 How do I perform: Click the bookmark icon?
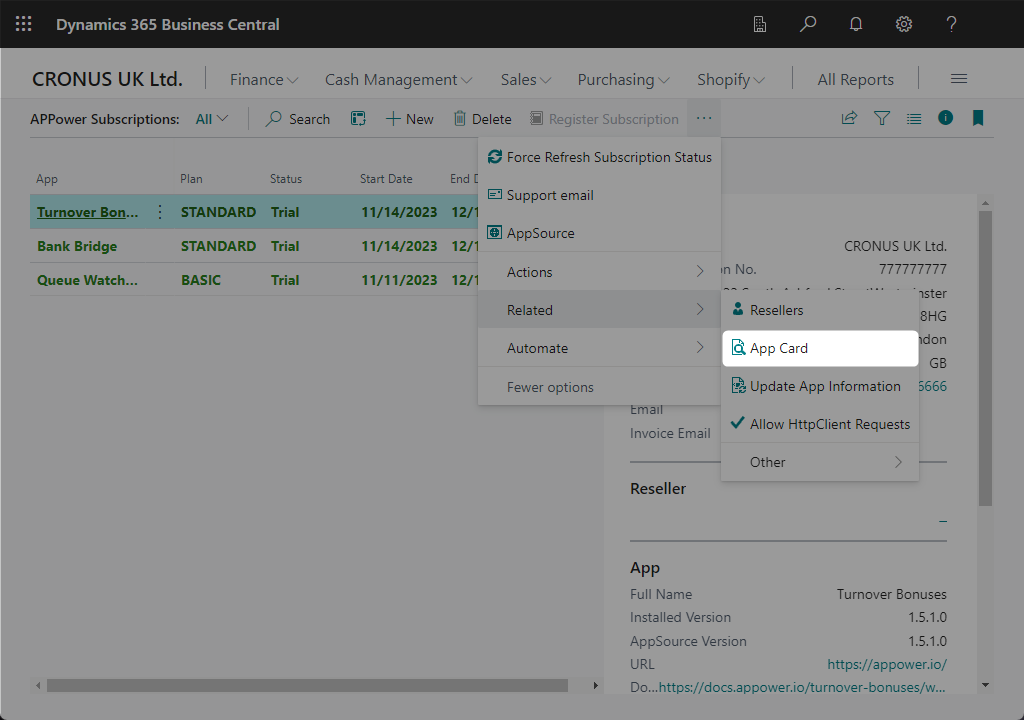[977, 118]
